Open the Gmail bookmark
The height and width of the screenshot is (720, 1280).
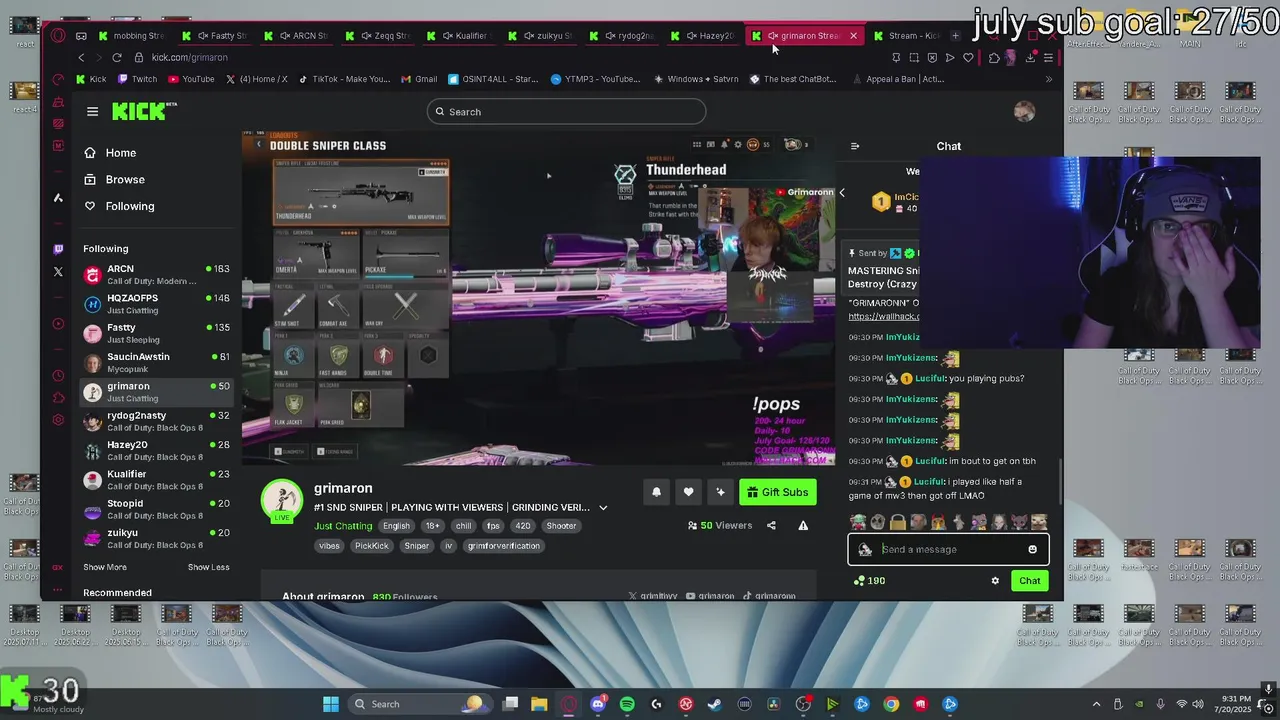[419, 79]
